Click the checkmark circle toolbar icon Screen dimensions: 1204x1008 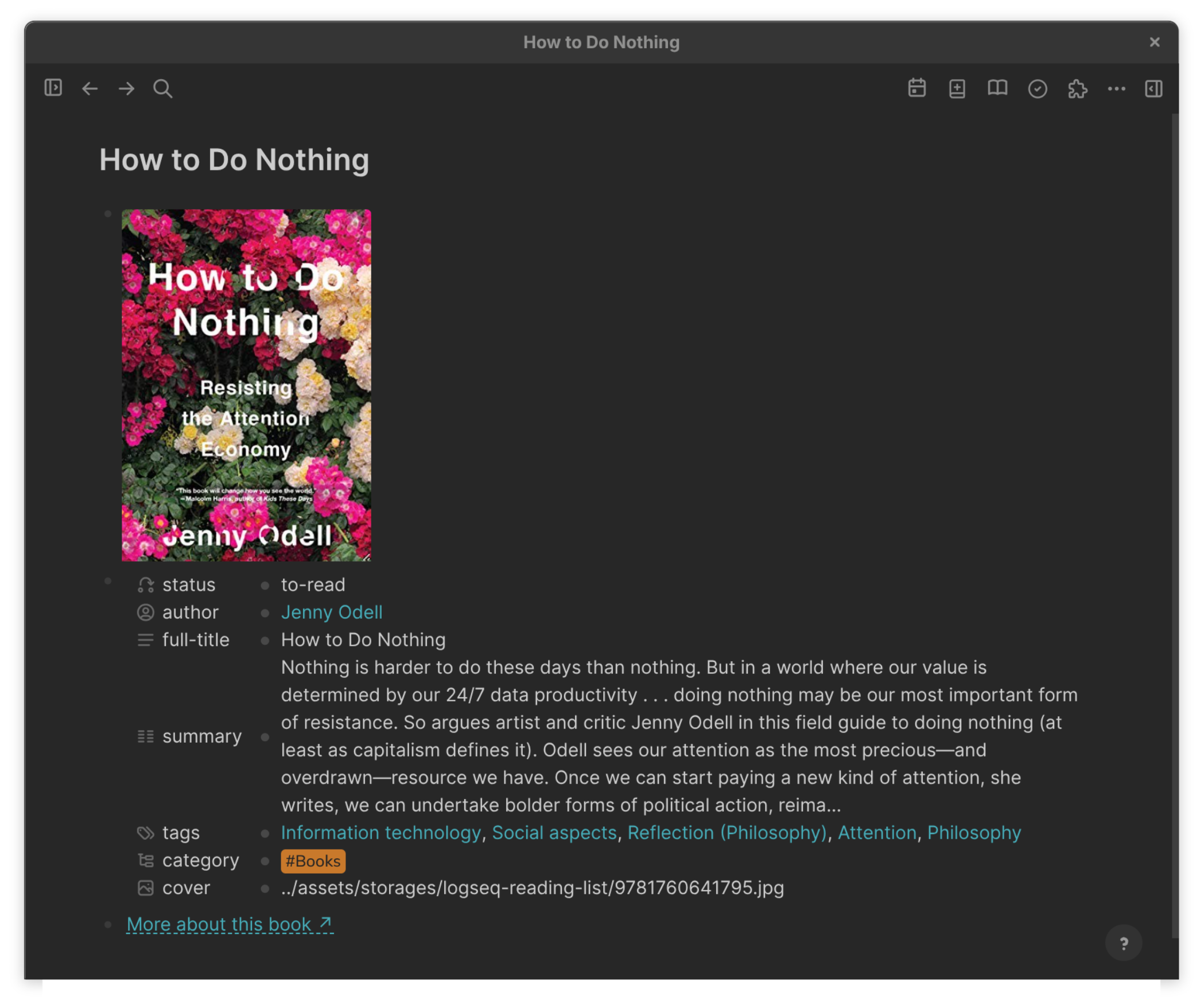(x=1037, y=89)
